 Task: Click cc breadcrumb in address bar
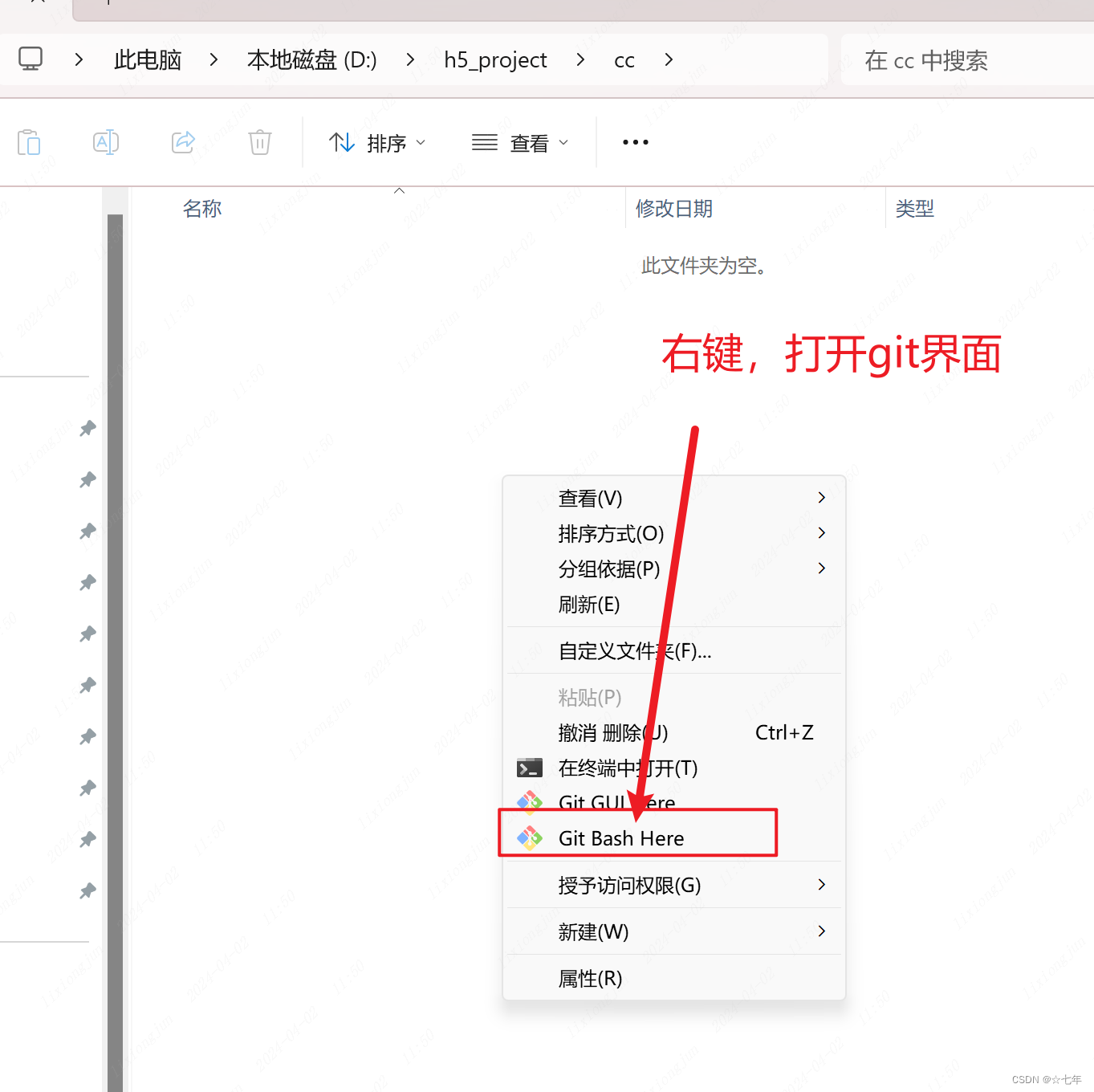coord(624,60)
